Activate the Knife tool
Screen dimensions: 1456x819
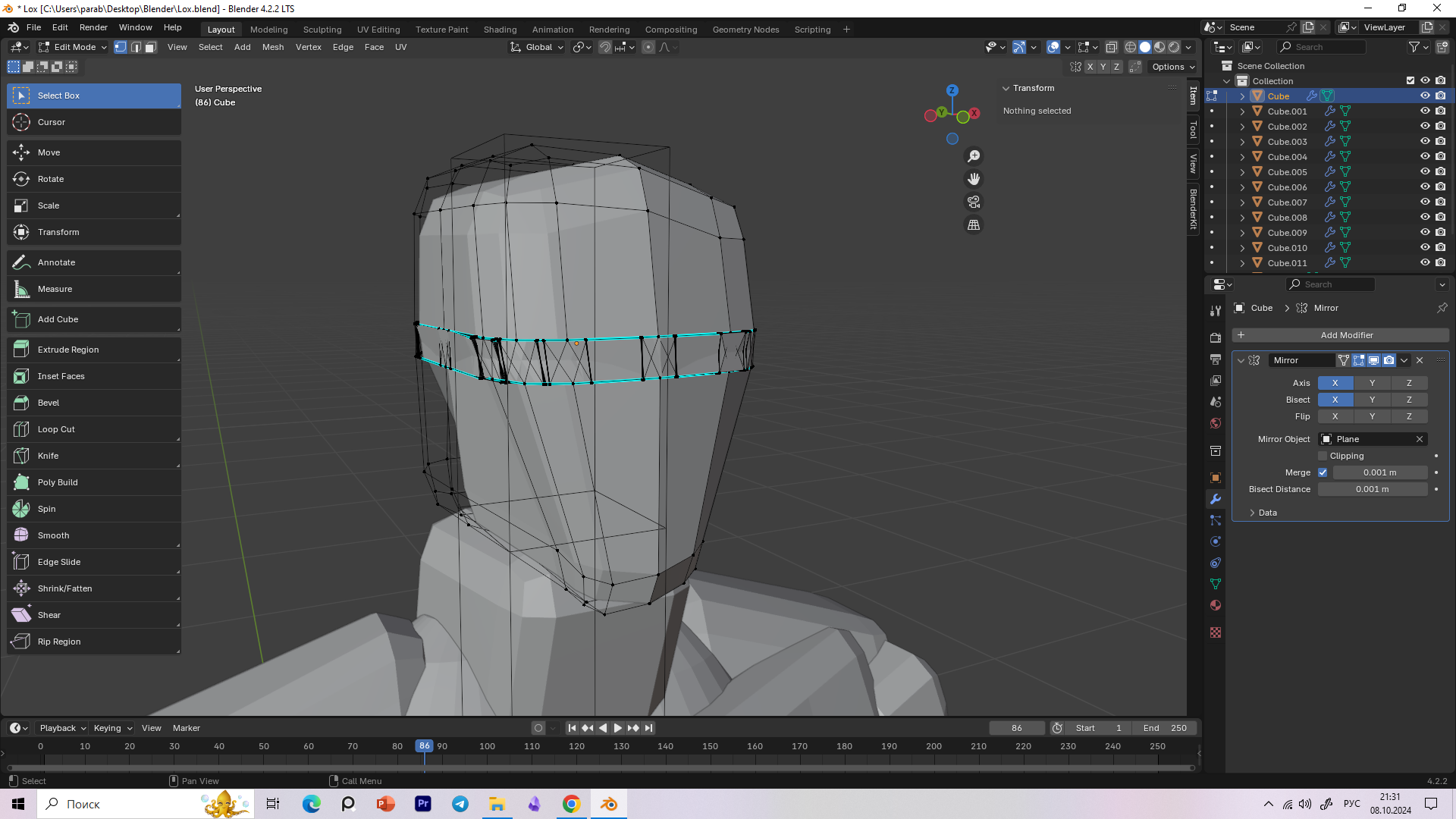(x=93, y=456)
